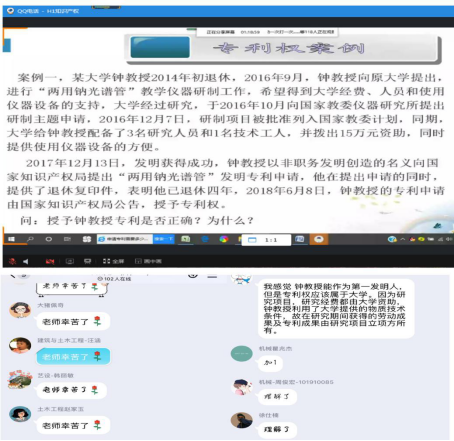This screenshot has height=441, width=454.
Task: Click the chat bubble icon in call toolbar
Action: 87,261
